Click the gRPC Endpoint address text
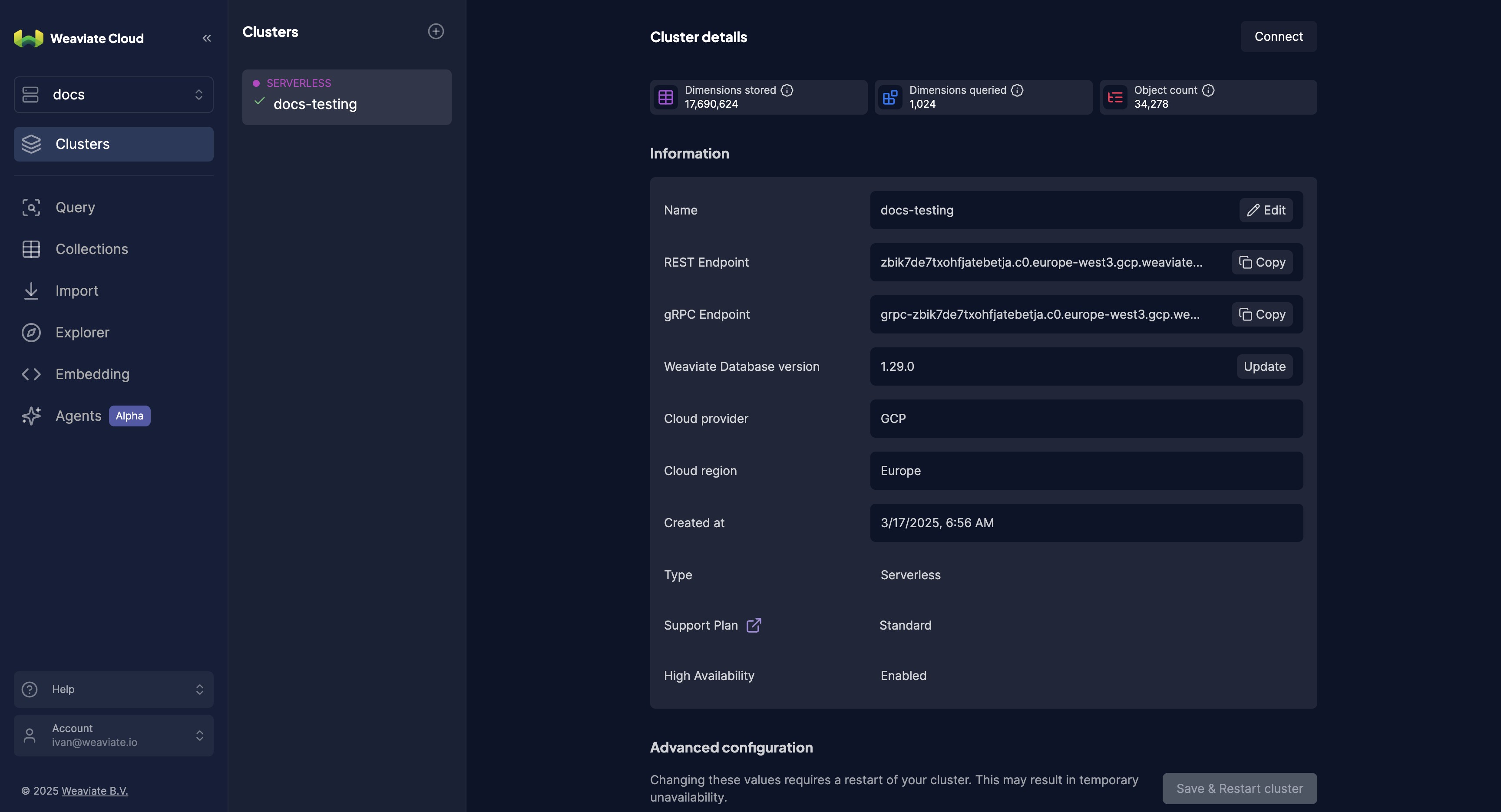The width and height of the screenshot is (1501, 812). coord(1040,314)
